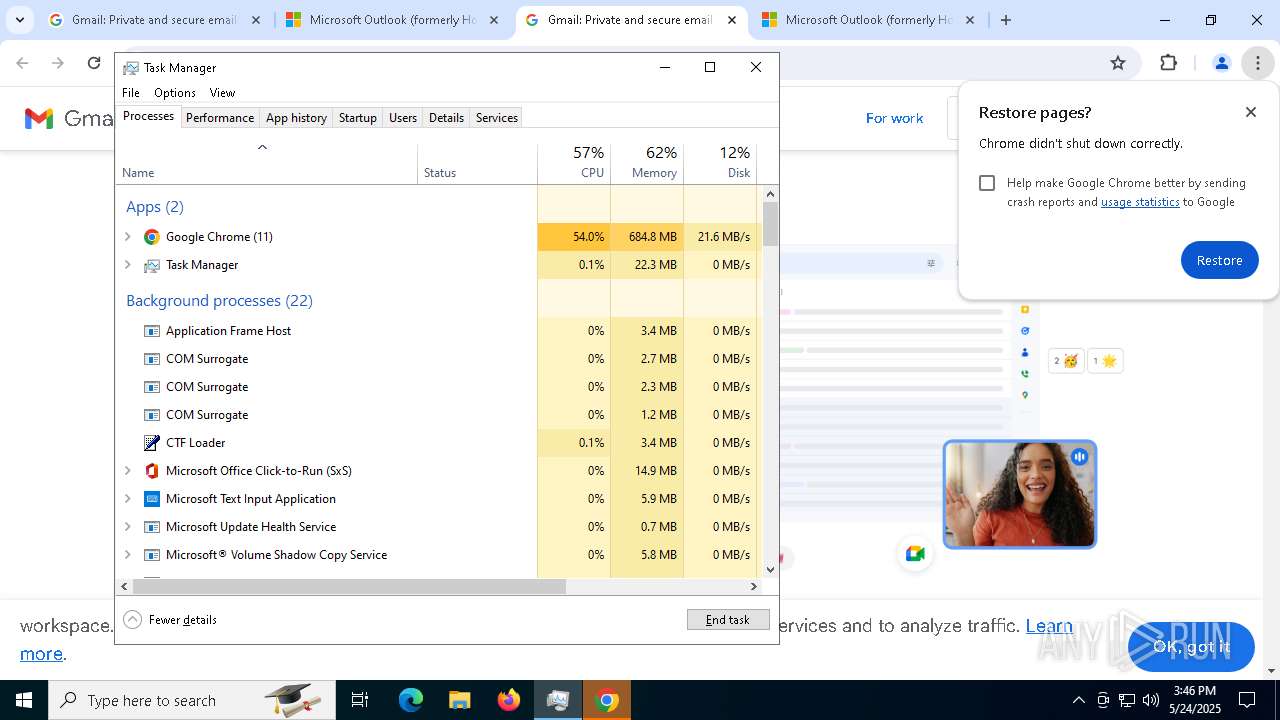
Task: Sort processes by Name column
Action: pyautogui.click(x=267, y=163)
